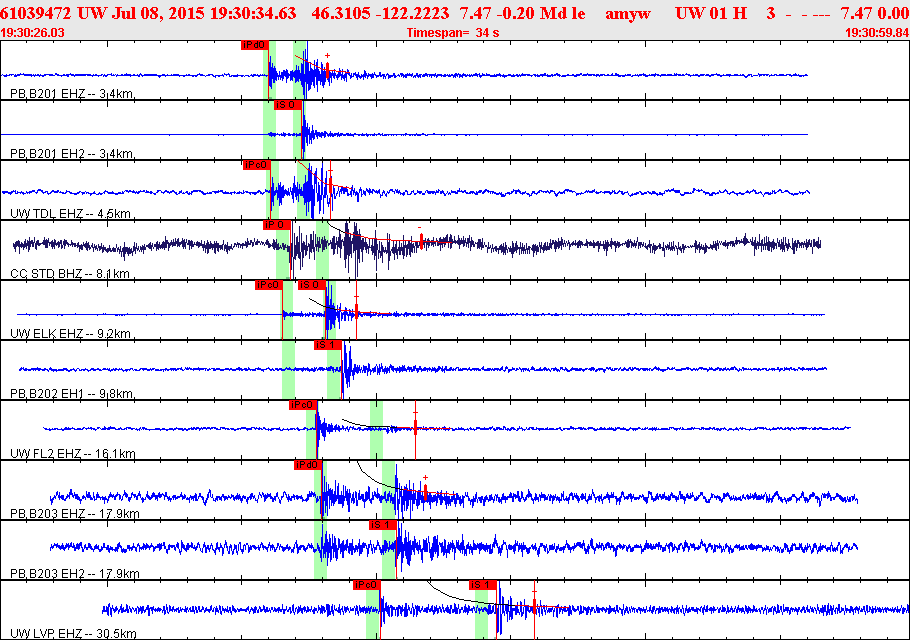Click the iPd0 flag on PB.B203 EHZ
This screenshot has width=910, height=640.
(x=307, y=465)
